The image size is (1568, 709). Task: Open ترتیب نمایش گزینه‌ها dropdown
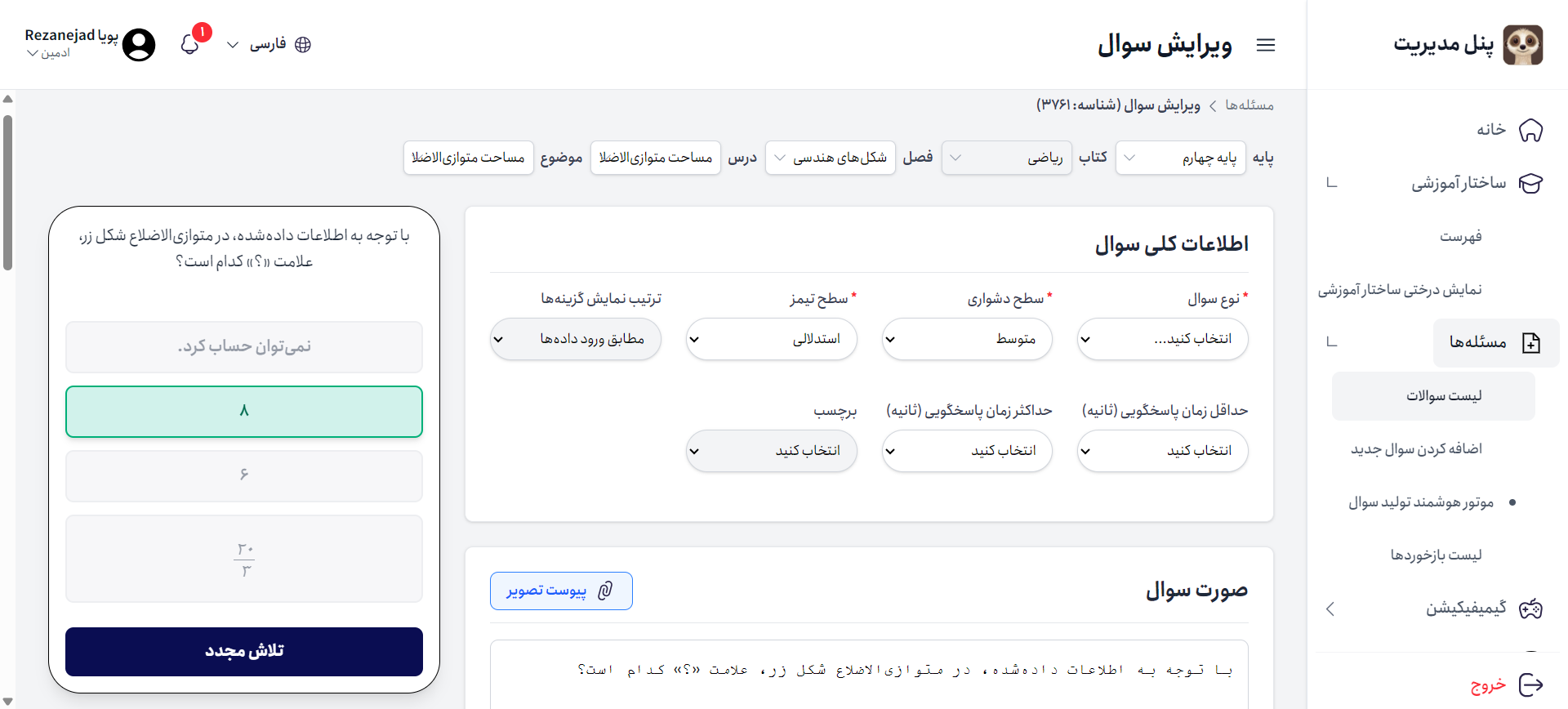tap(576, 339)
